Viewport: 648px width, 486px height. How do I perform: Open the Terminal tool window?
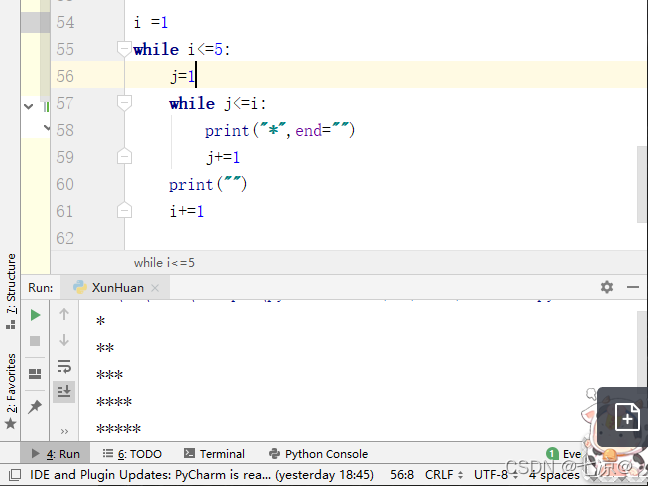click(x=214, y=454)
